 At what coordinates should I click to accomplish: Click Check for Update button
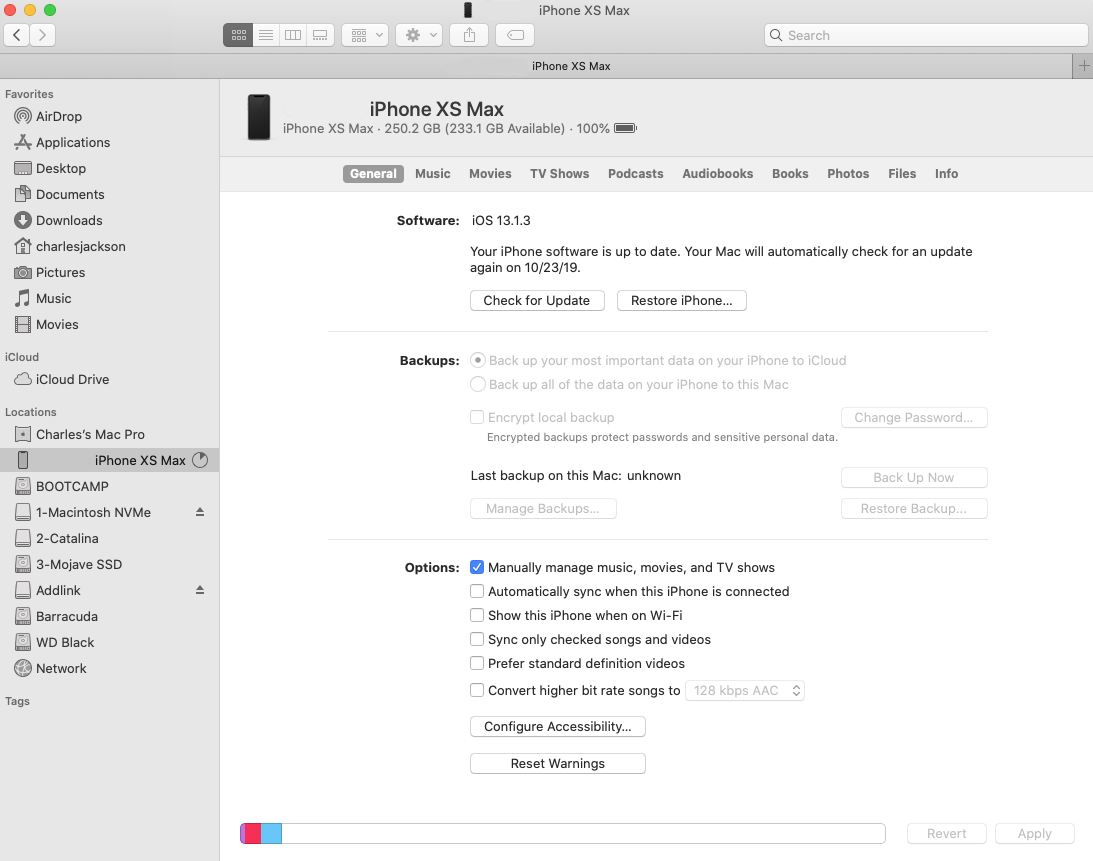click(x=537, y=300)
